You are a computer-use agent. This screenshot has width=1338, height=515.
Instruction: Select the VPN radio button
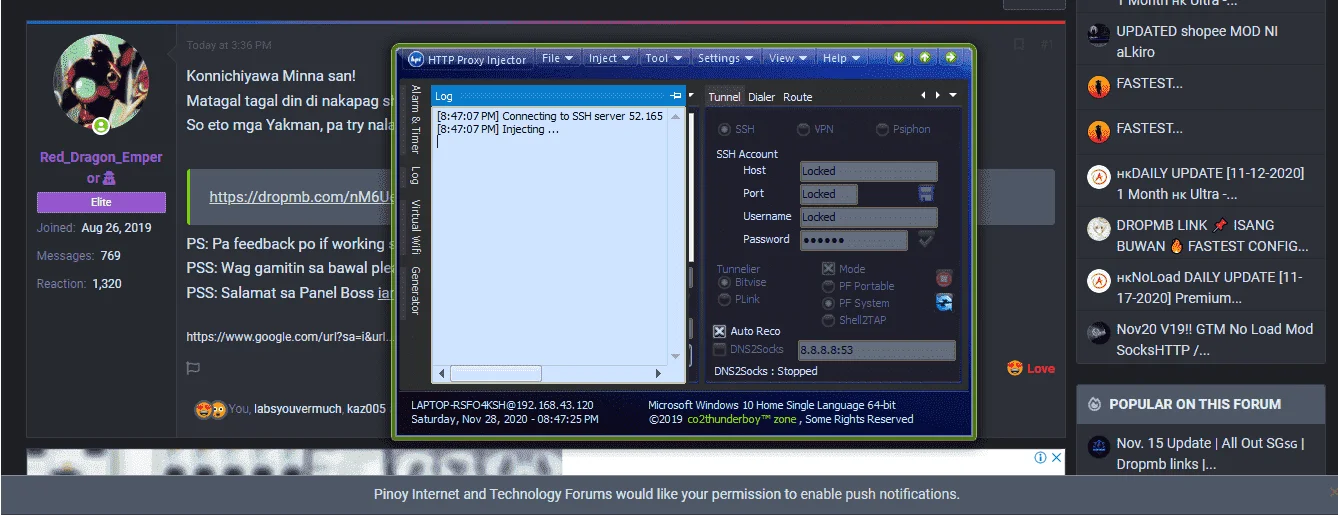804,130
